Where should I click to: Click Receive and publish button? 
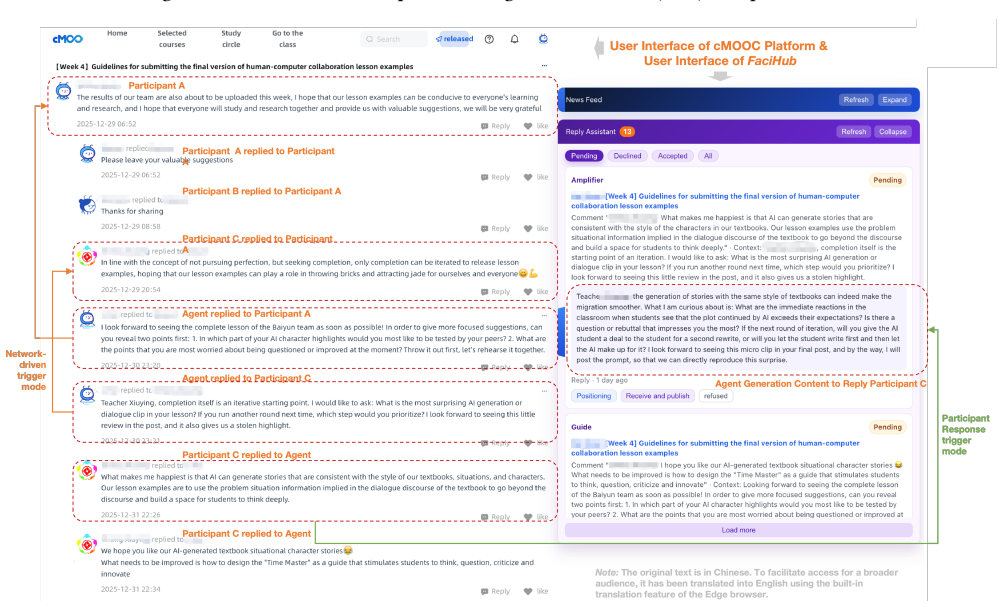click(657, 396)
